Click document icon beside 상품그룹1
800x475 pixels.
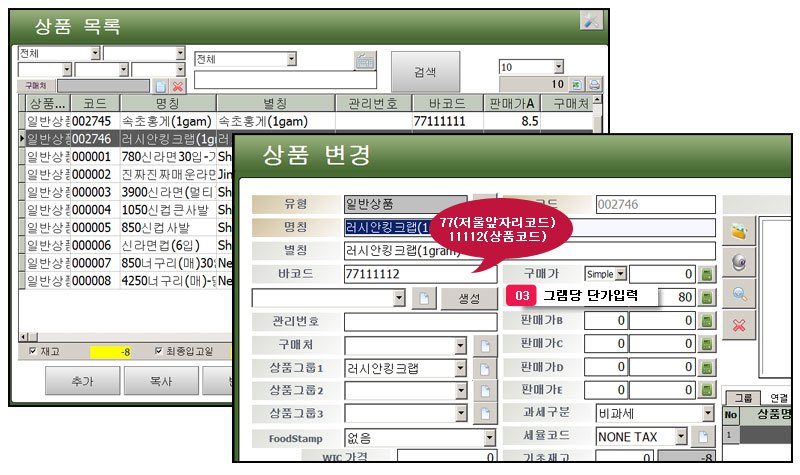coord(485,368)
